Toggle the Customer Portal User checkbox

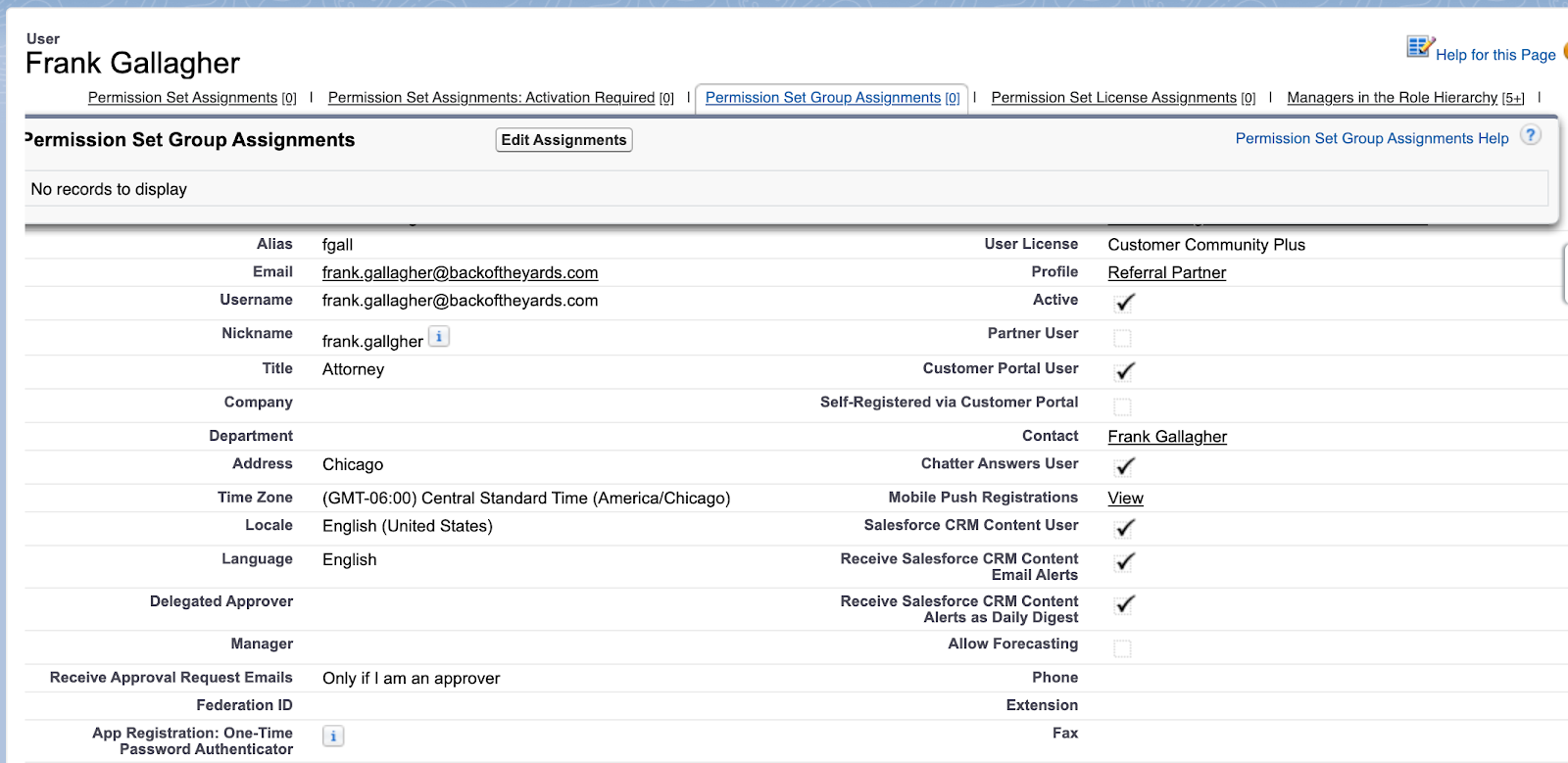(1124, 370)
